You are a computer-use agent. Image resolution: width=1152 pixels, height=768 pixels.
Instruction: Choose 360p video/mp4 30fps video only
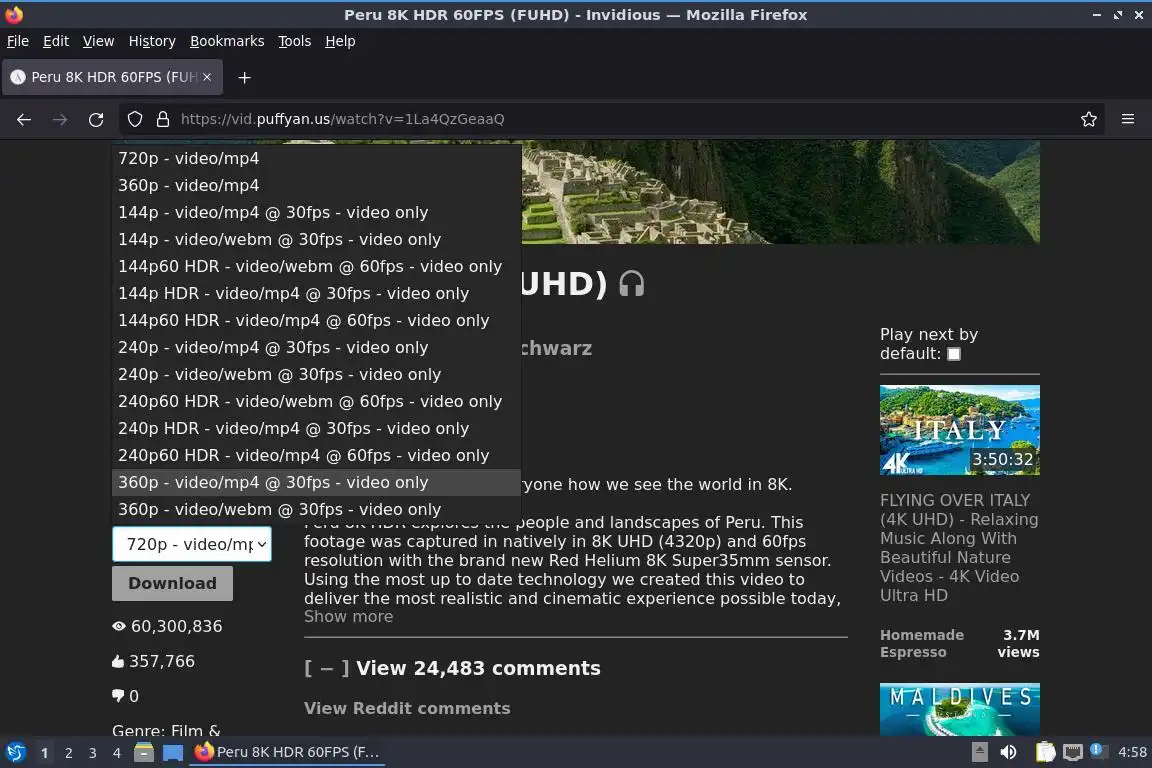pos(317,482)
